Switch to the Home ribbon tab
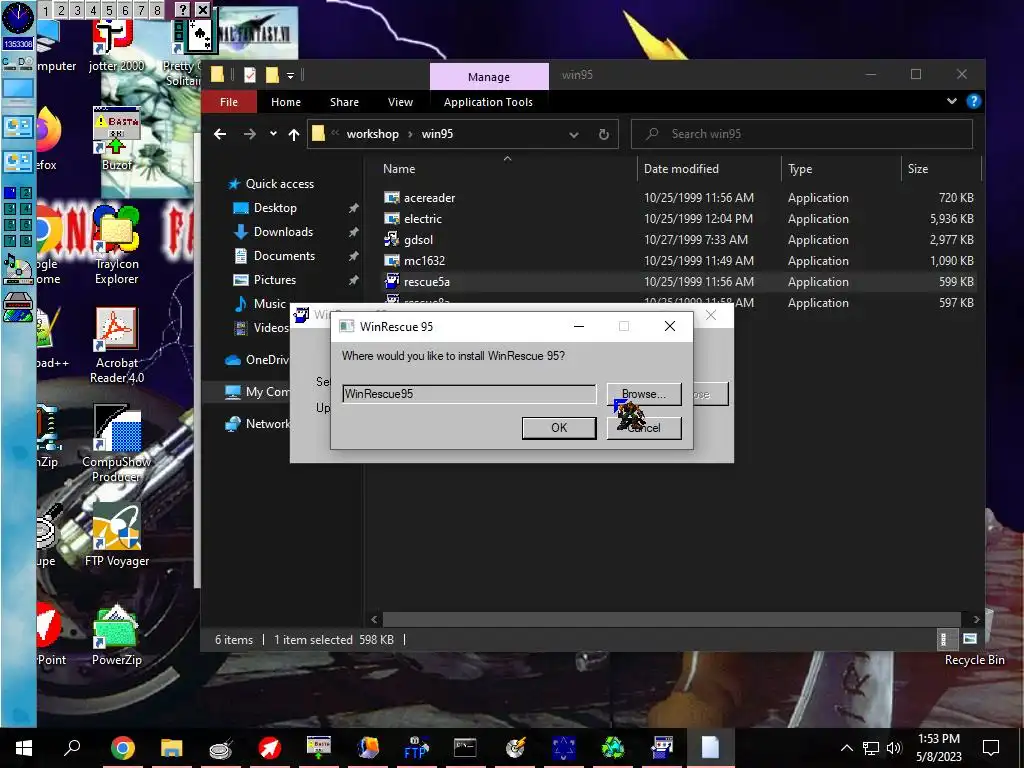 pos(286,102)
